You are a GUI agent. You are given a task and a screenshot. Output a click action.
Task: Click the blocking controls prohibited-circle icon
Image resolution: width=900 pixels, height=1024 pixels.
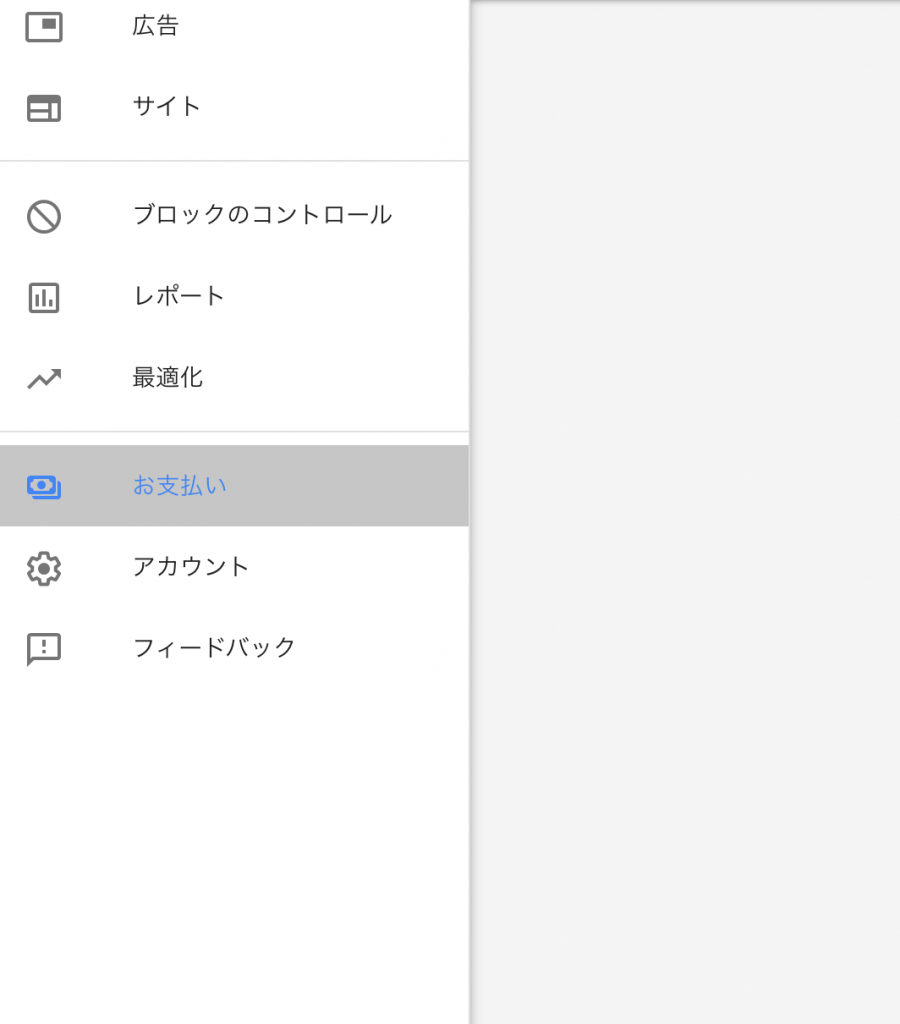44,217
